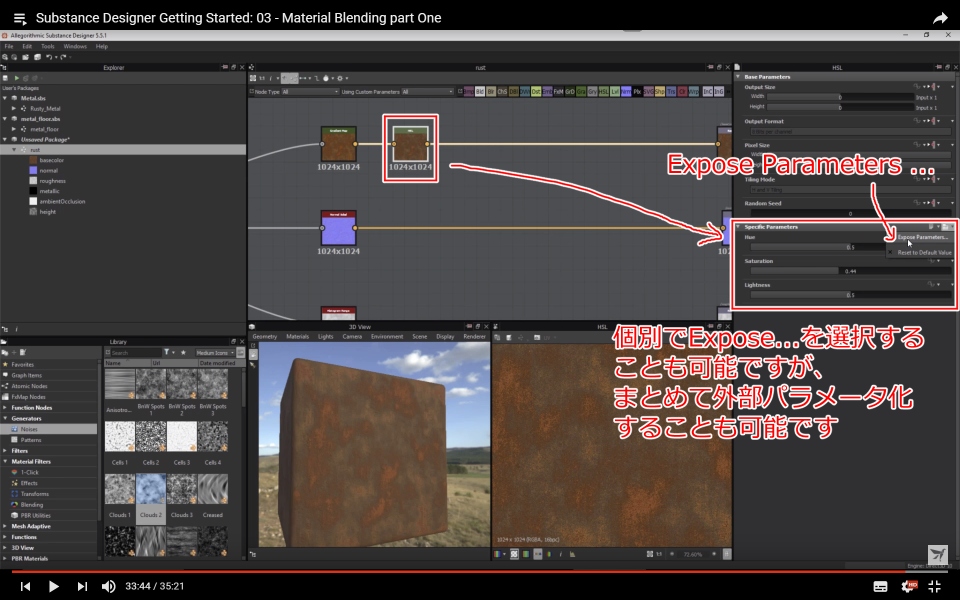Image resolution: width=960 pixels, height=600 pixels.
Task: Toggle the Library favorites star filter
Action: point(183,353)
